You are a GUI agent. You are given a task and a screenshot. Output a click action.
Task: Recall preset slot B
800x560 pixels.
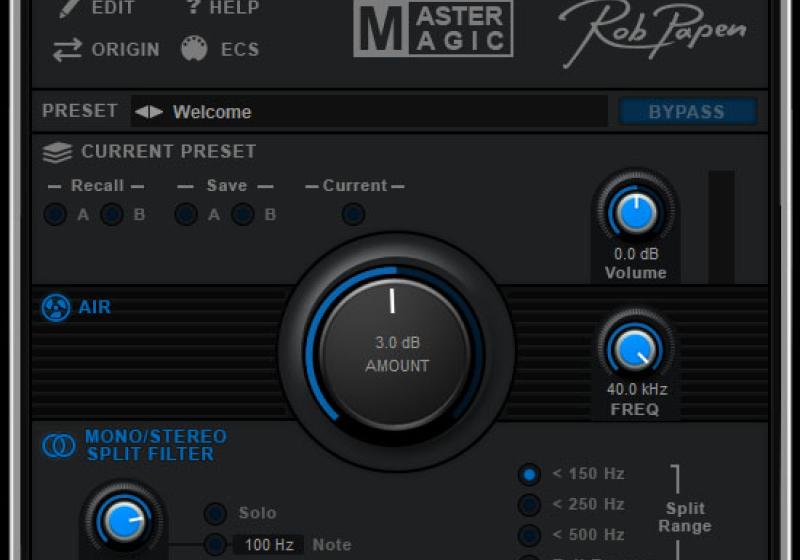pos(112,214)
